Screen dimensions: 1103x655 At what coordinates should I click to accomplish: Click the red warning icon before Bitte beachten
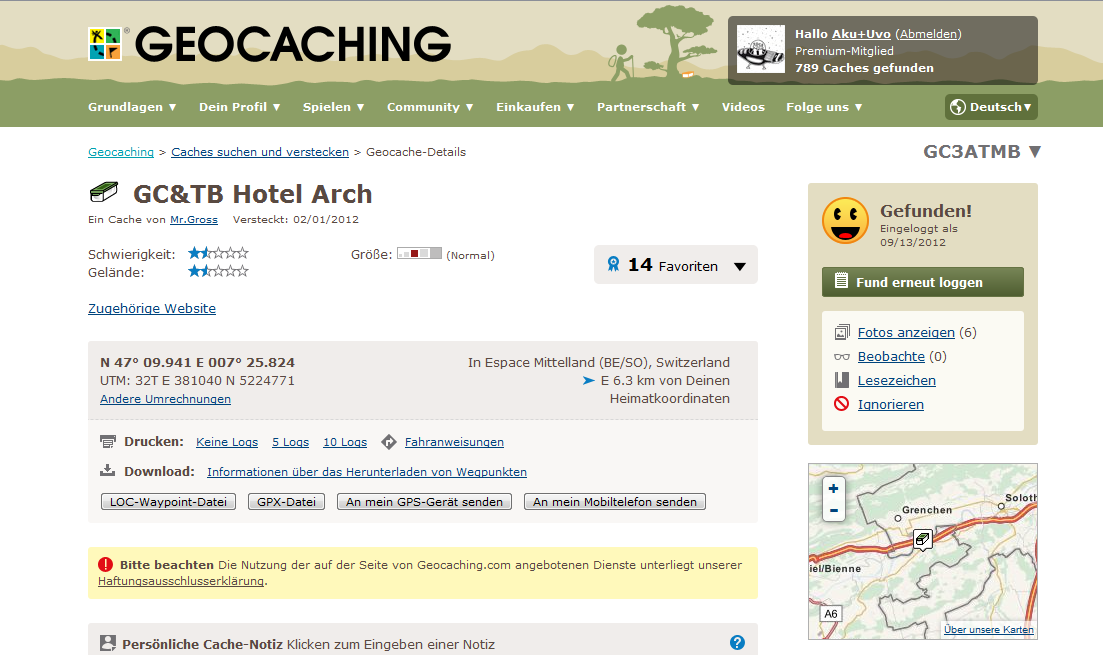[x=106, y=564]
